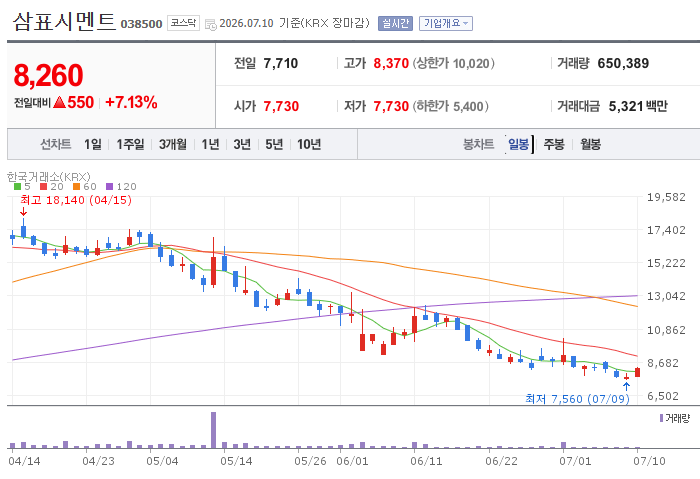The image size is (700, 479).
Task: Select the 3개월 line chart tab
Action: coord(173,144)
